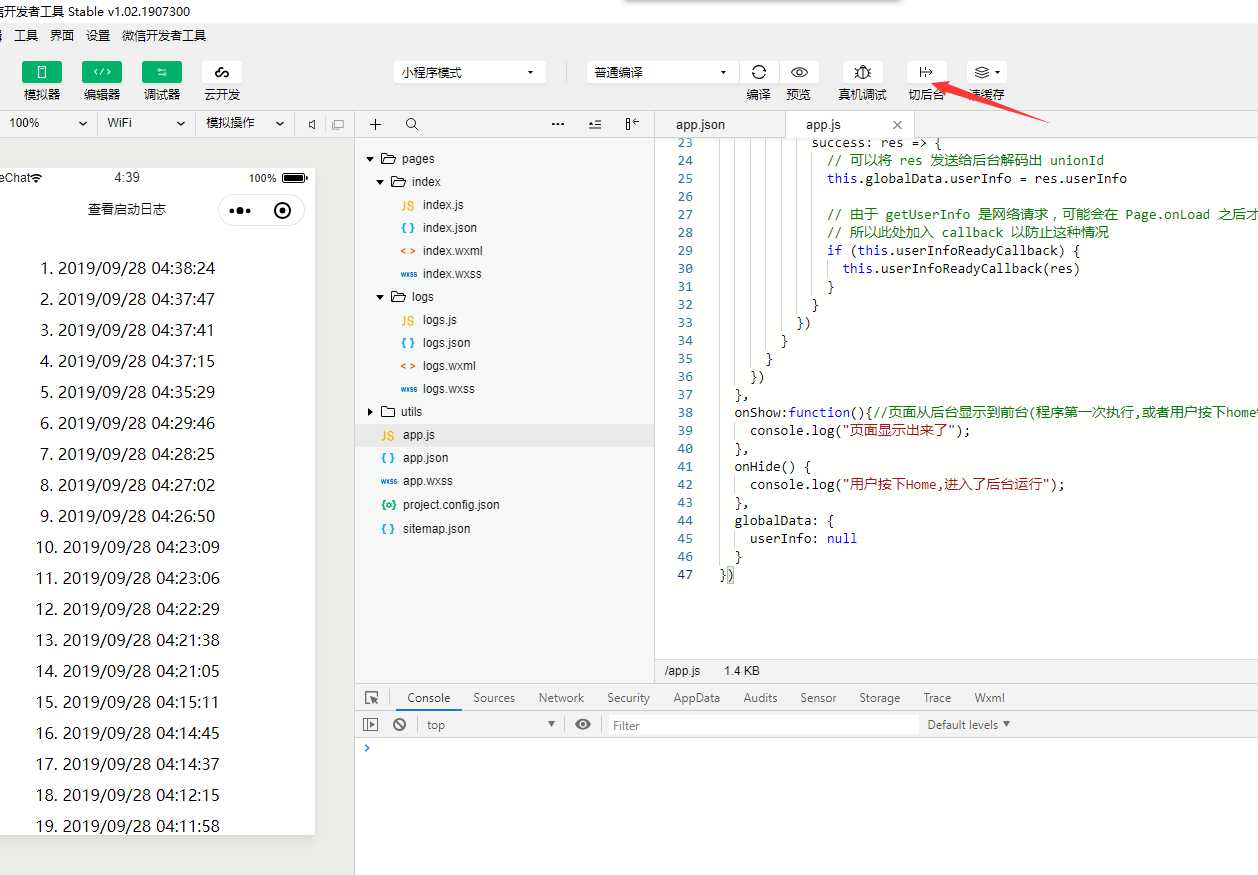Collapse the index folder

(x=380, y=182)
